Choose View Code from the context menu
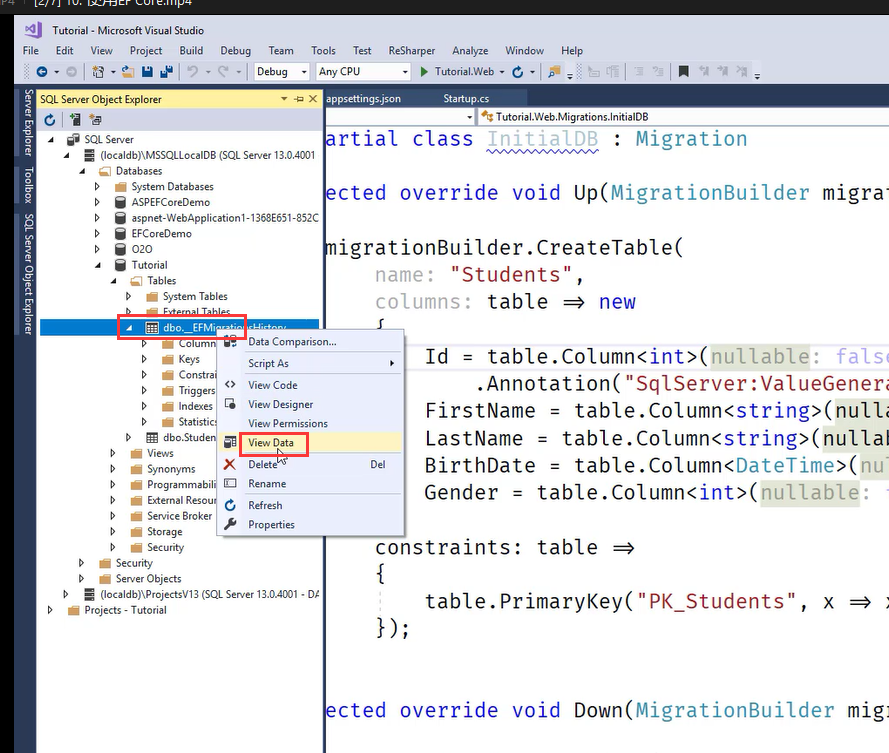The image size is (889, 753). pyautogui.click(x=310, y=385)
